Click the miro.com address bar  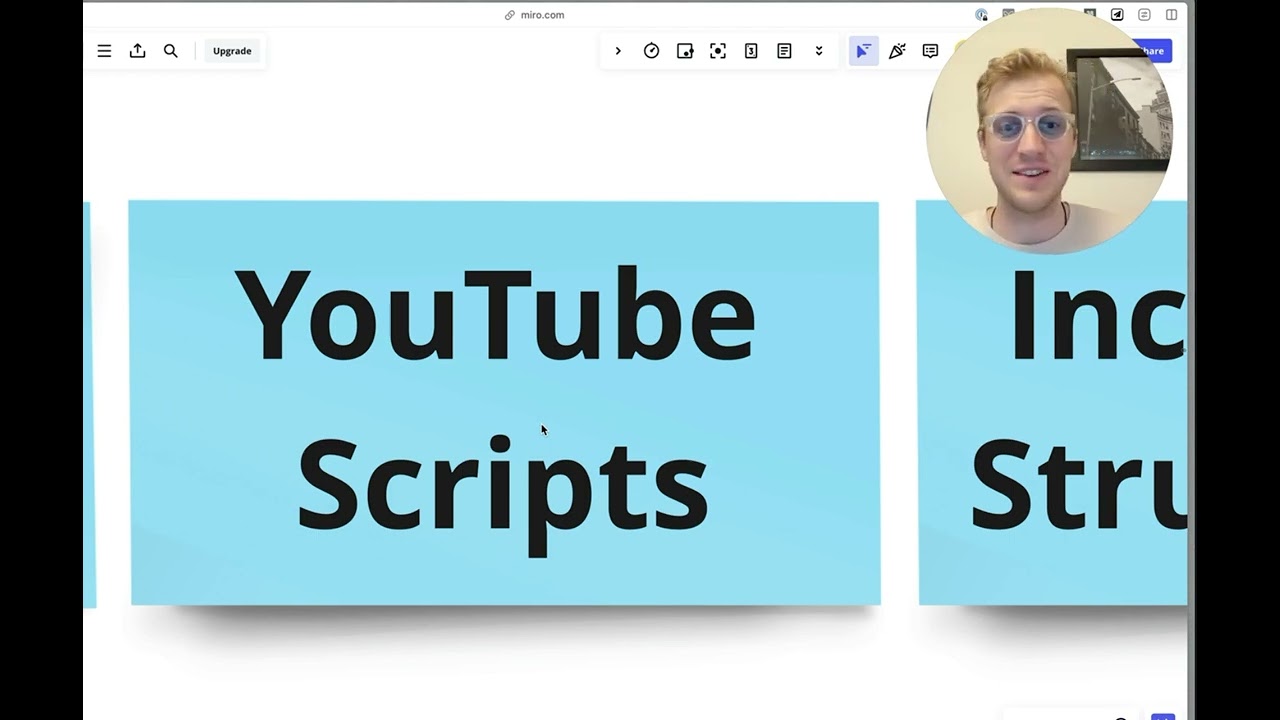tap(535, 15)
